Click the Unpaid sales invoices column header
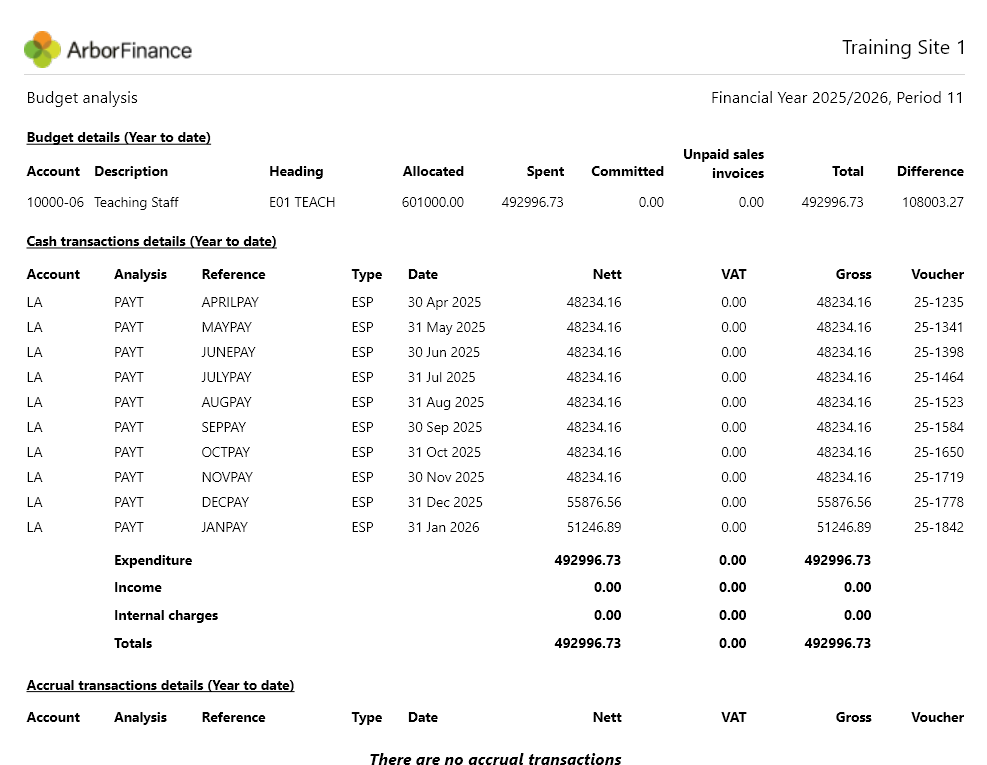987x765 pixels. pos(723,164)
